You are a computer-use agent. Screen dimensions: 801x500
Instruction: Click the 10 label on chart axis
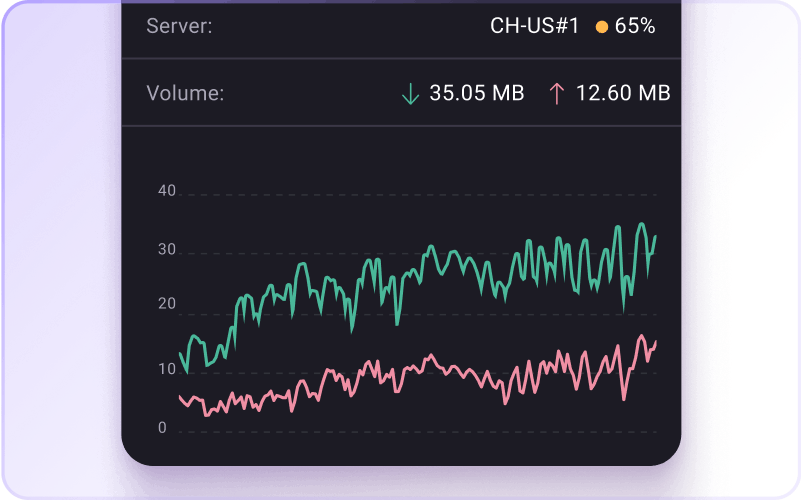click(167, 369)
